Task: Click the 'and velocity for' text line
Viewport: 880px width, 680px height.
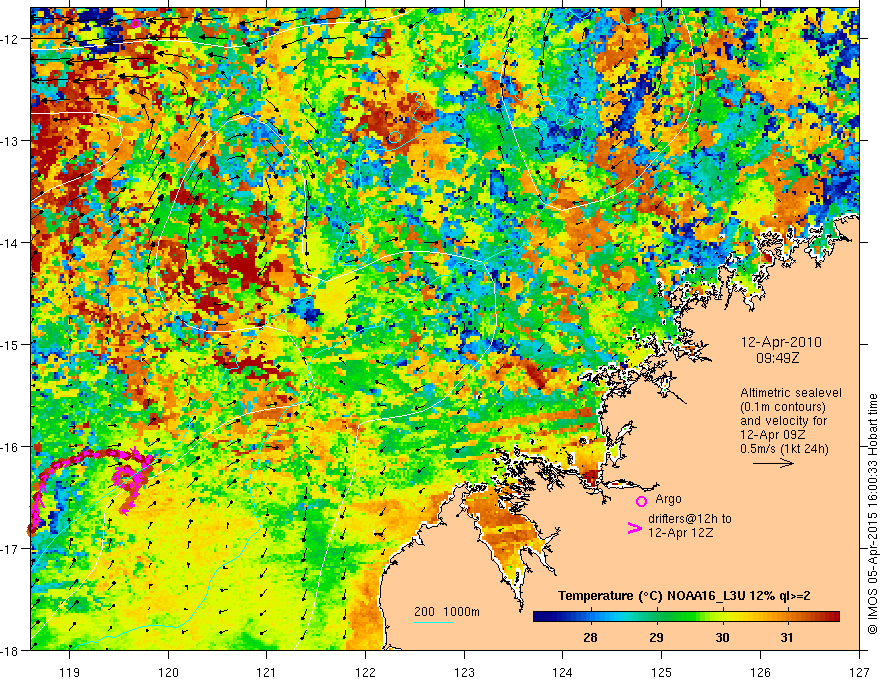Action: (x=783, y=421)
